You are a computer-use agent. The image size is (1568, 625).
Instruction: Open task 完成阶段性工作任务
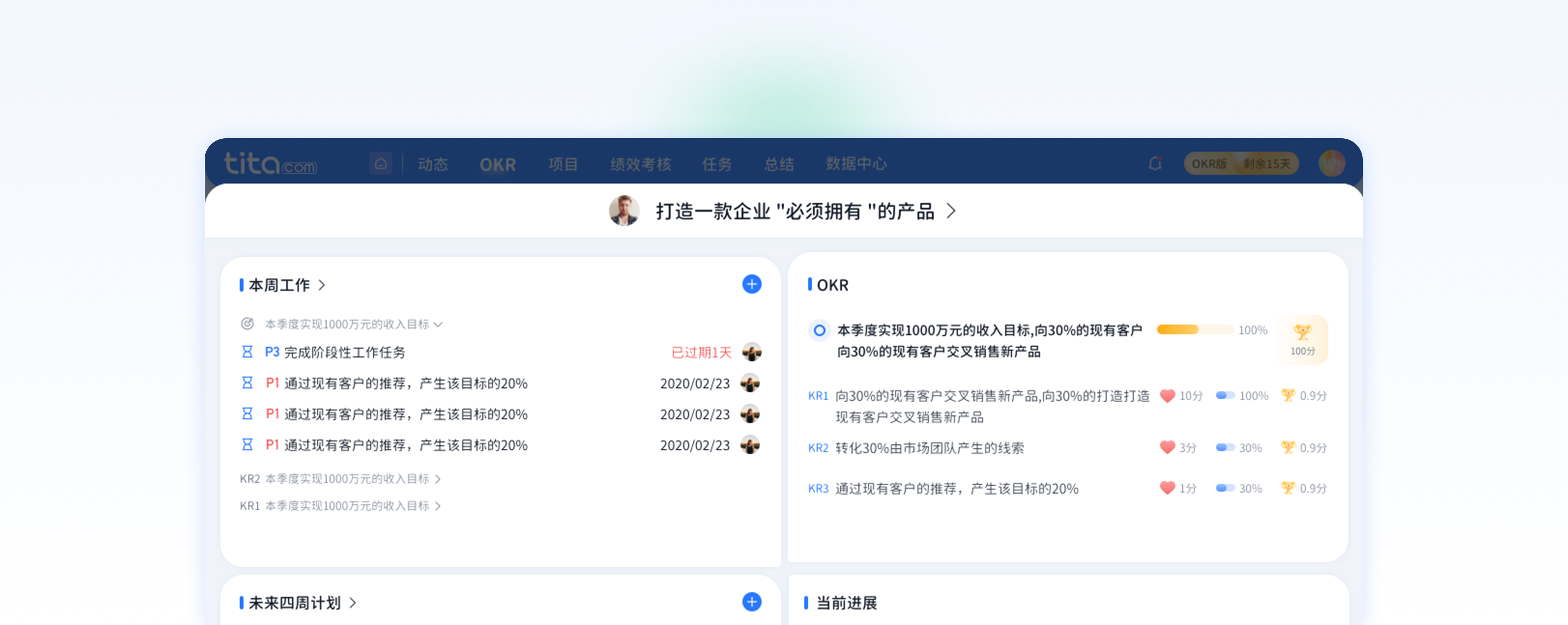pyautogui.click(x=344, y=352)
